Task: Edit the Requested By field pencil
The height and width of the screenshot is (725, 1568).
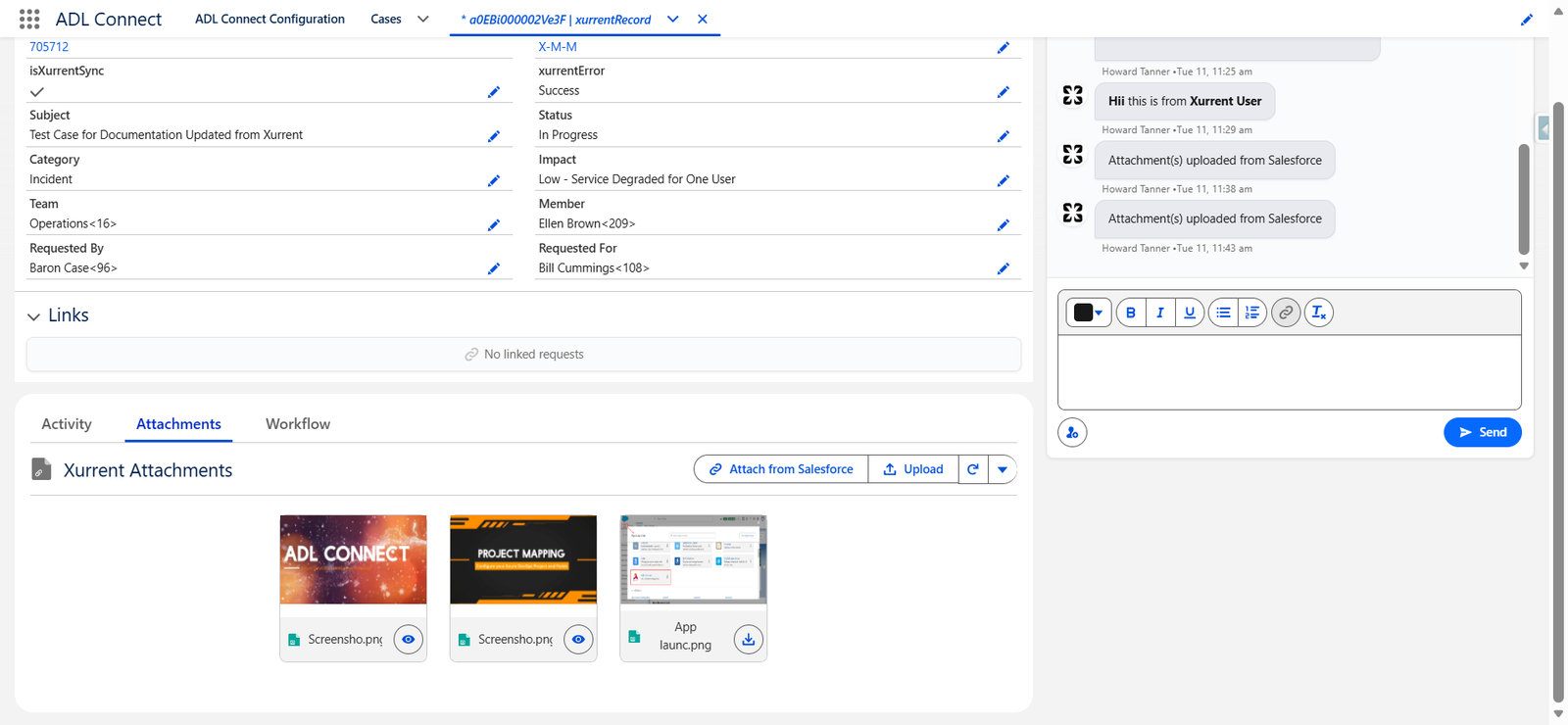Action: click(x=494, y=268)
